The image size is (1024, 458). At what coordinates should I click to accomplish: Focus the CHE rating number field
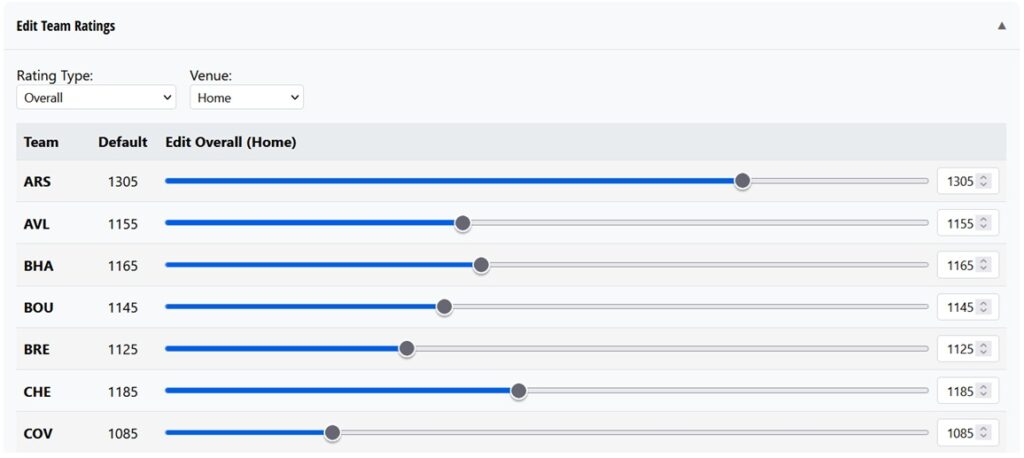tap(968, 391)
